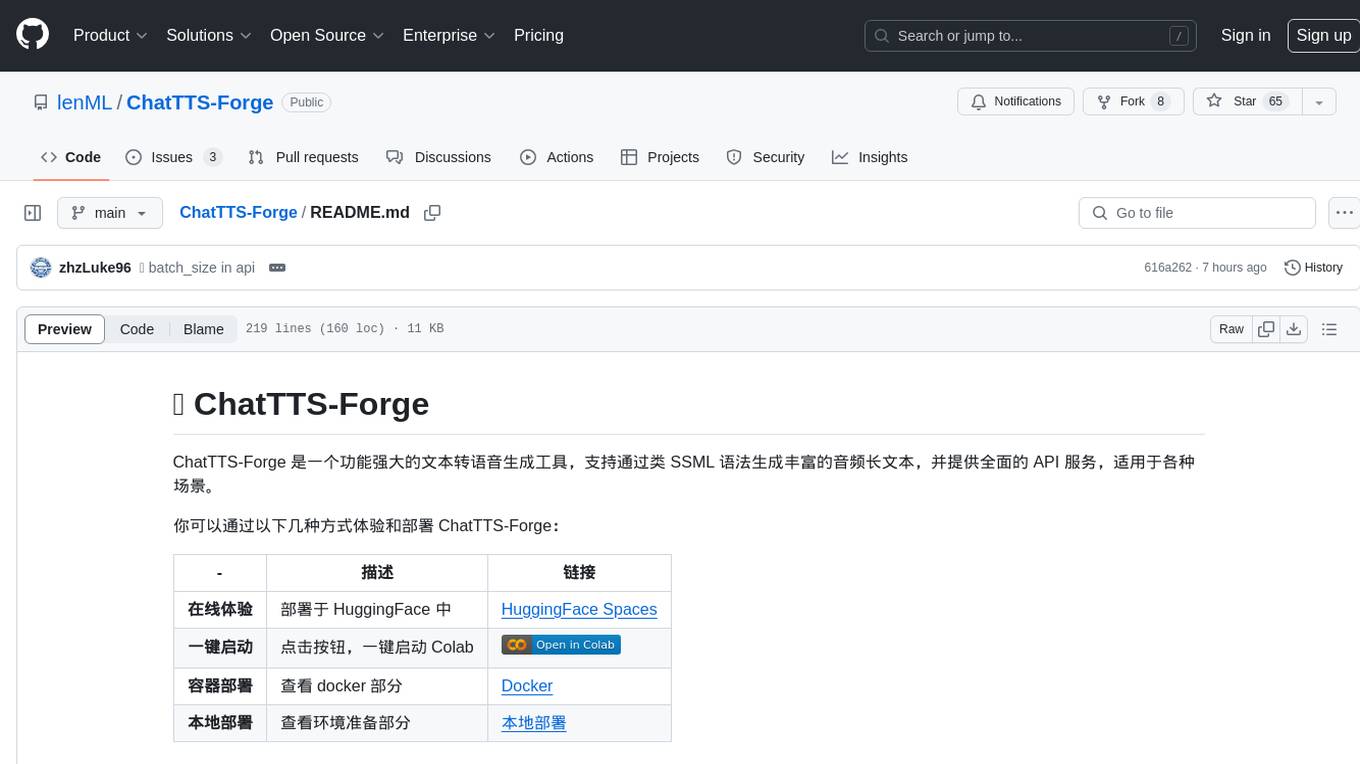
Task: Switch to the Code view
Action: point(137,329)
